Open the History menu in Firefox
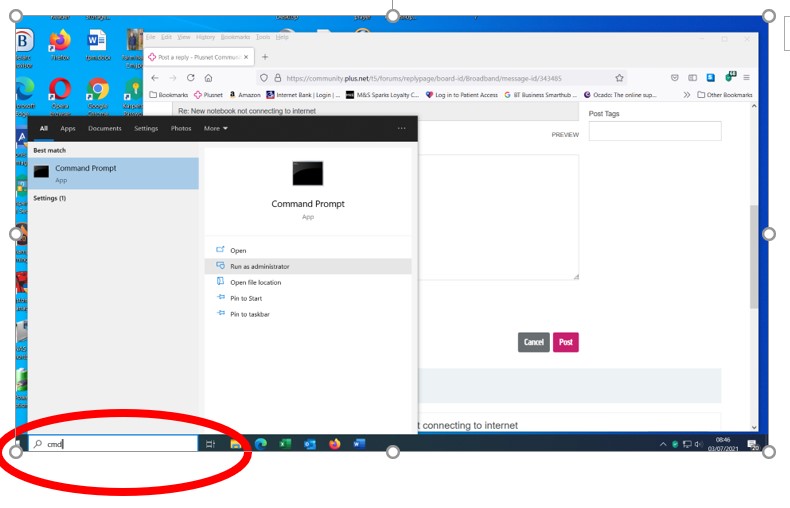 [205, 37]
